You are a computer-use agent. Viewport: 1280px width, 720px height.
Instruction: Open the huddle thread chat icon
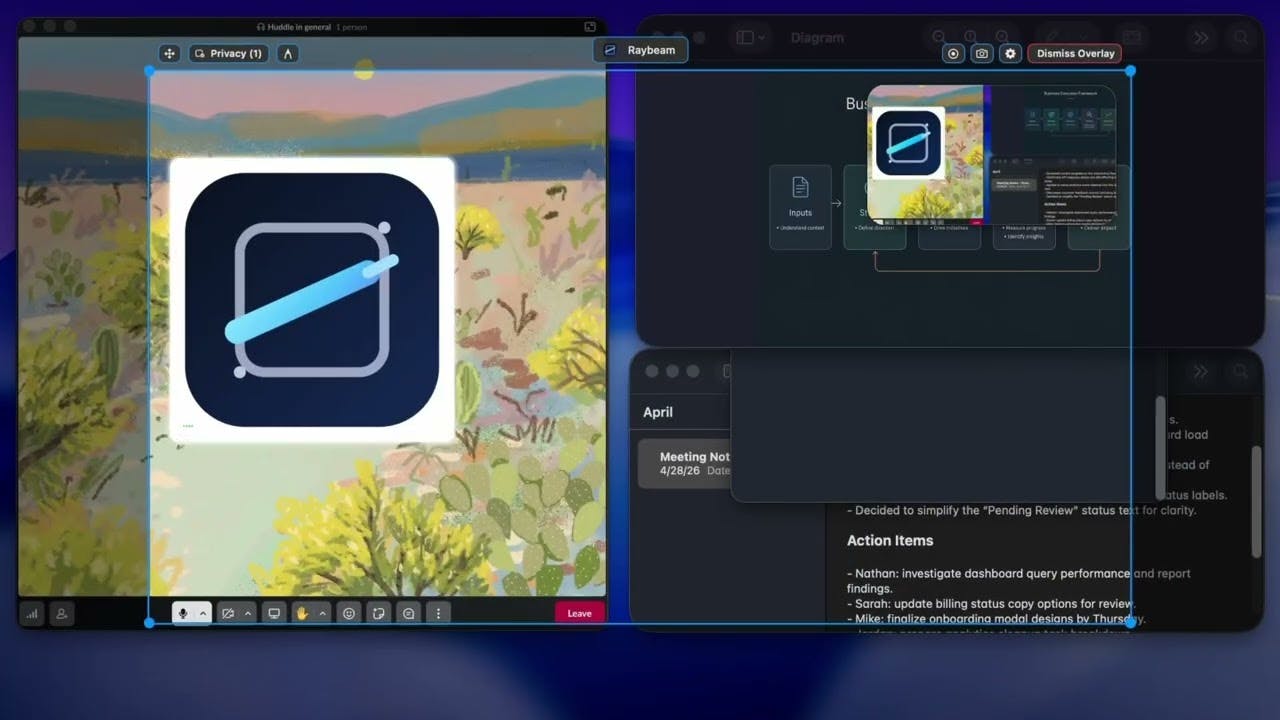408,613
